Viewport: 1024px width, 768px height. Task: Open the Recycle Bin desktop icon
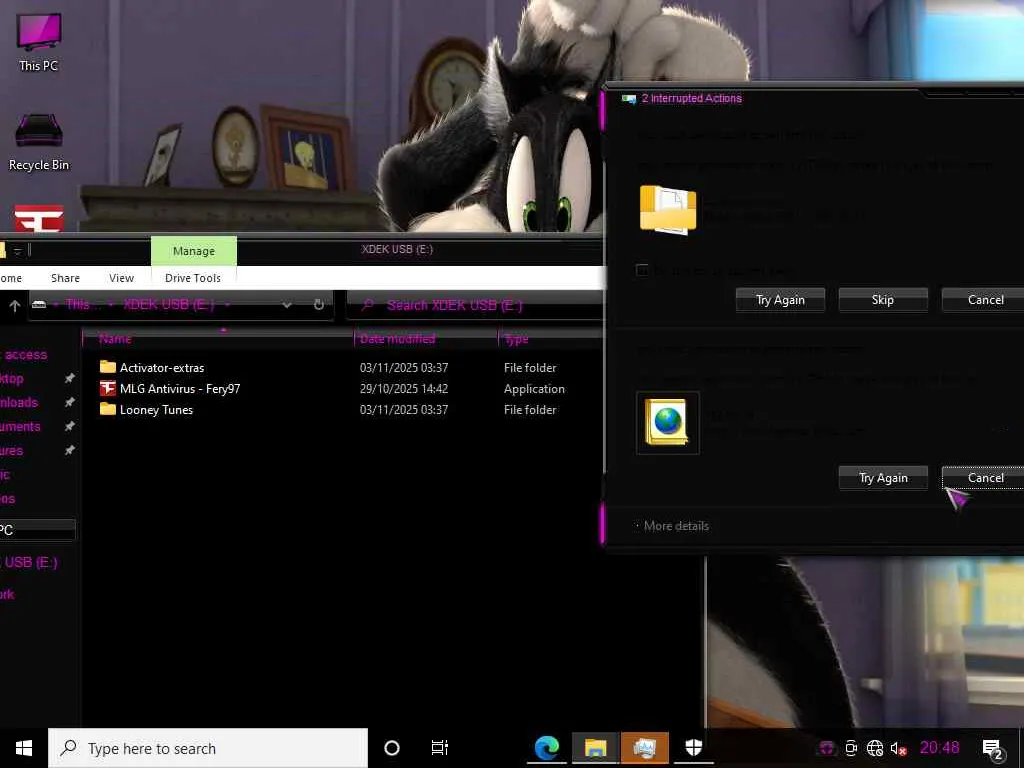39,142
